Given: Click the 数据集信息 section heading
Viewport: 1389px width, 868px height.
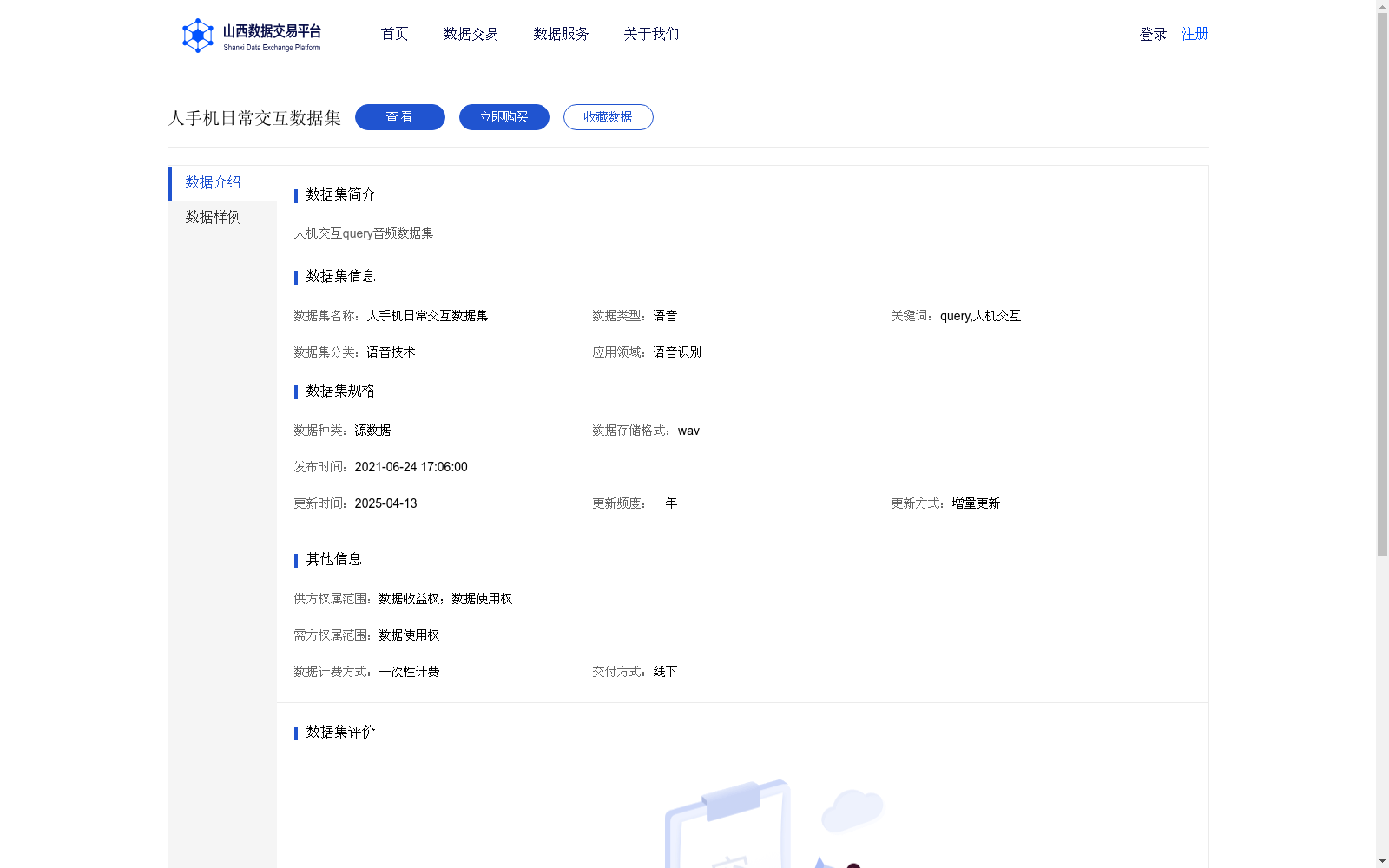Looking at the screenshot, I should pos(340,276).
